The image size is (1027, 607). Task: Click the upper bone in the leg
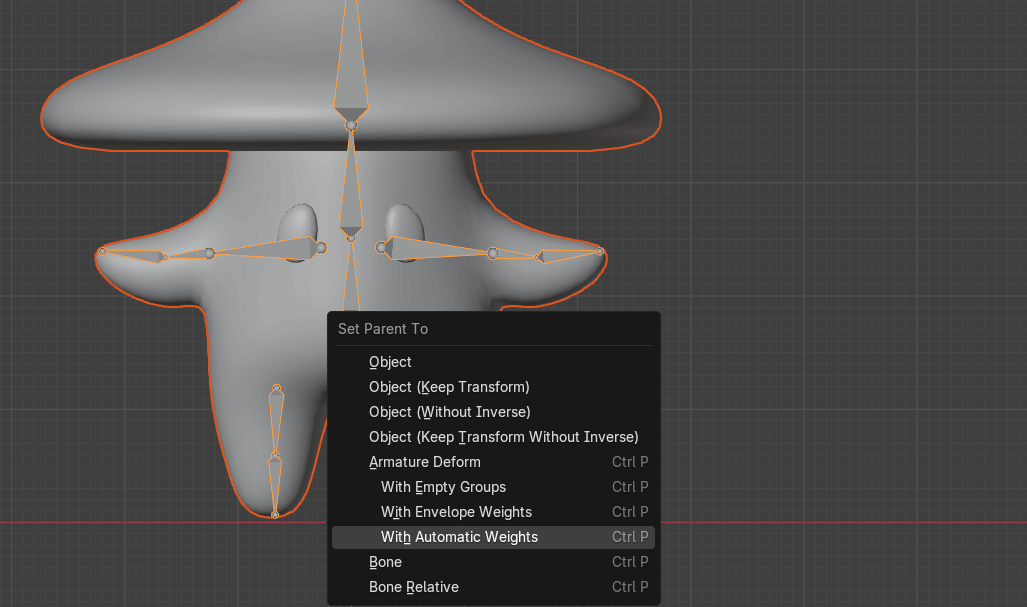point(276,418)
